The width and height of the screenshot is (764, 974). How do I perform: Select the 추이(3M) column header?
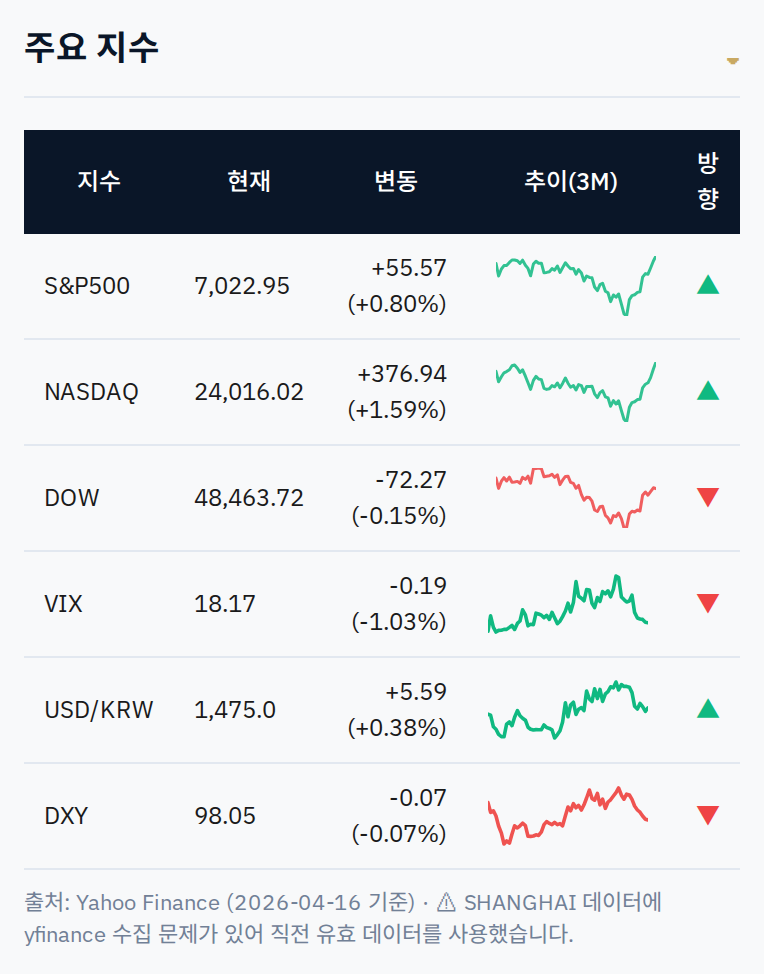point(571,181)
